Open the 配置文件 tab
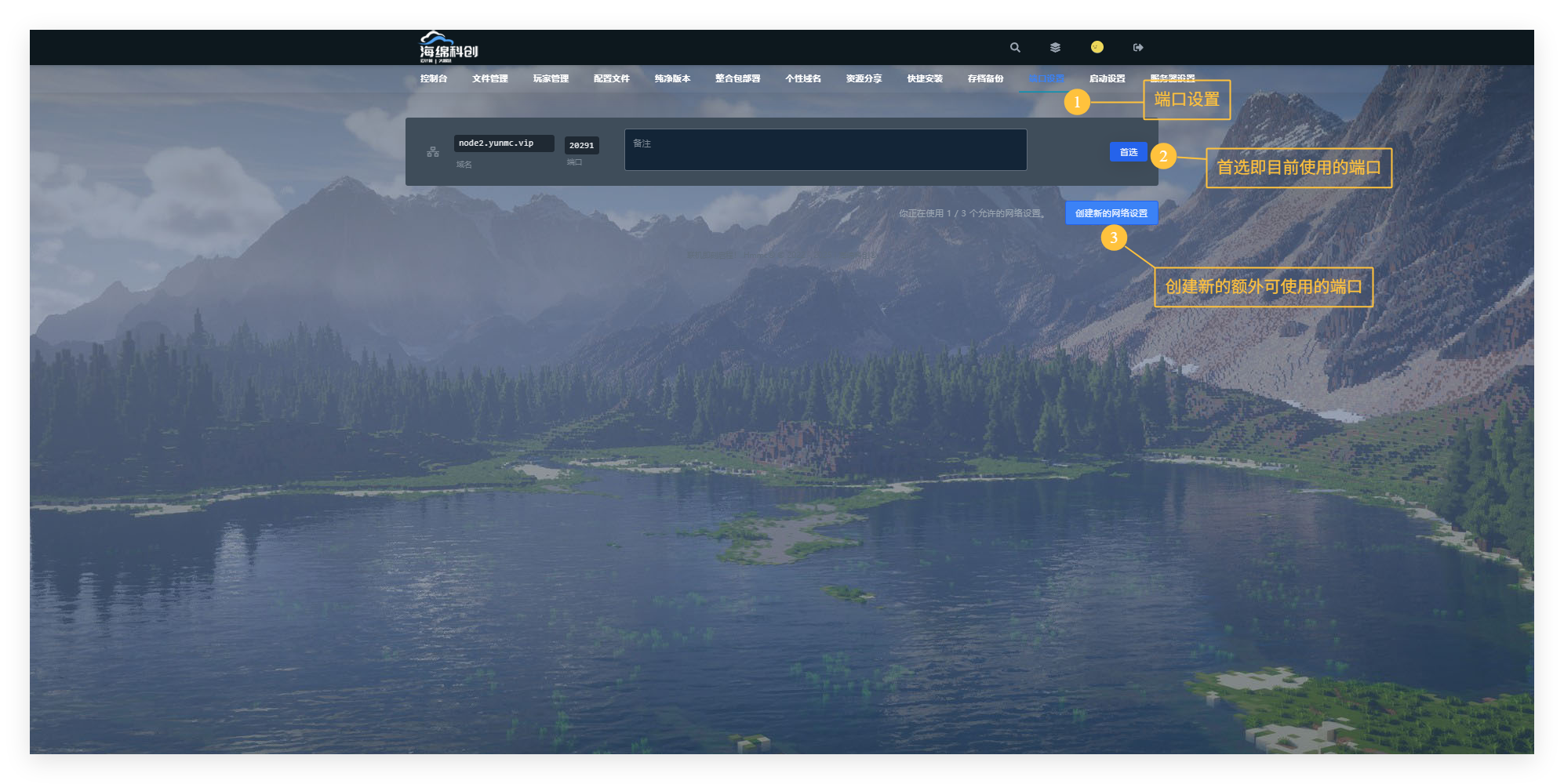The image size is (1564, 784). tap(611, 78)
